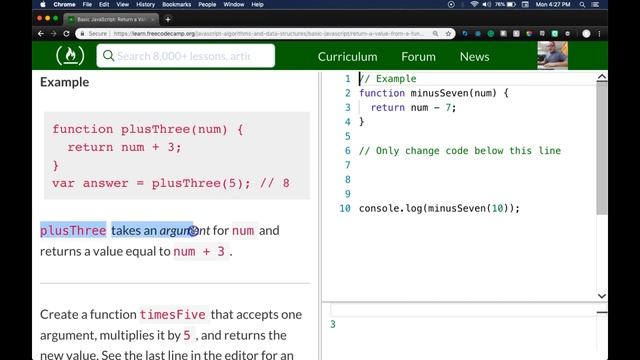Open the News link

(474, 57)
